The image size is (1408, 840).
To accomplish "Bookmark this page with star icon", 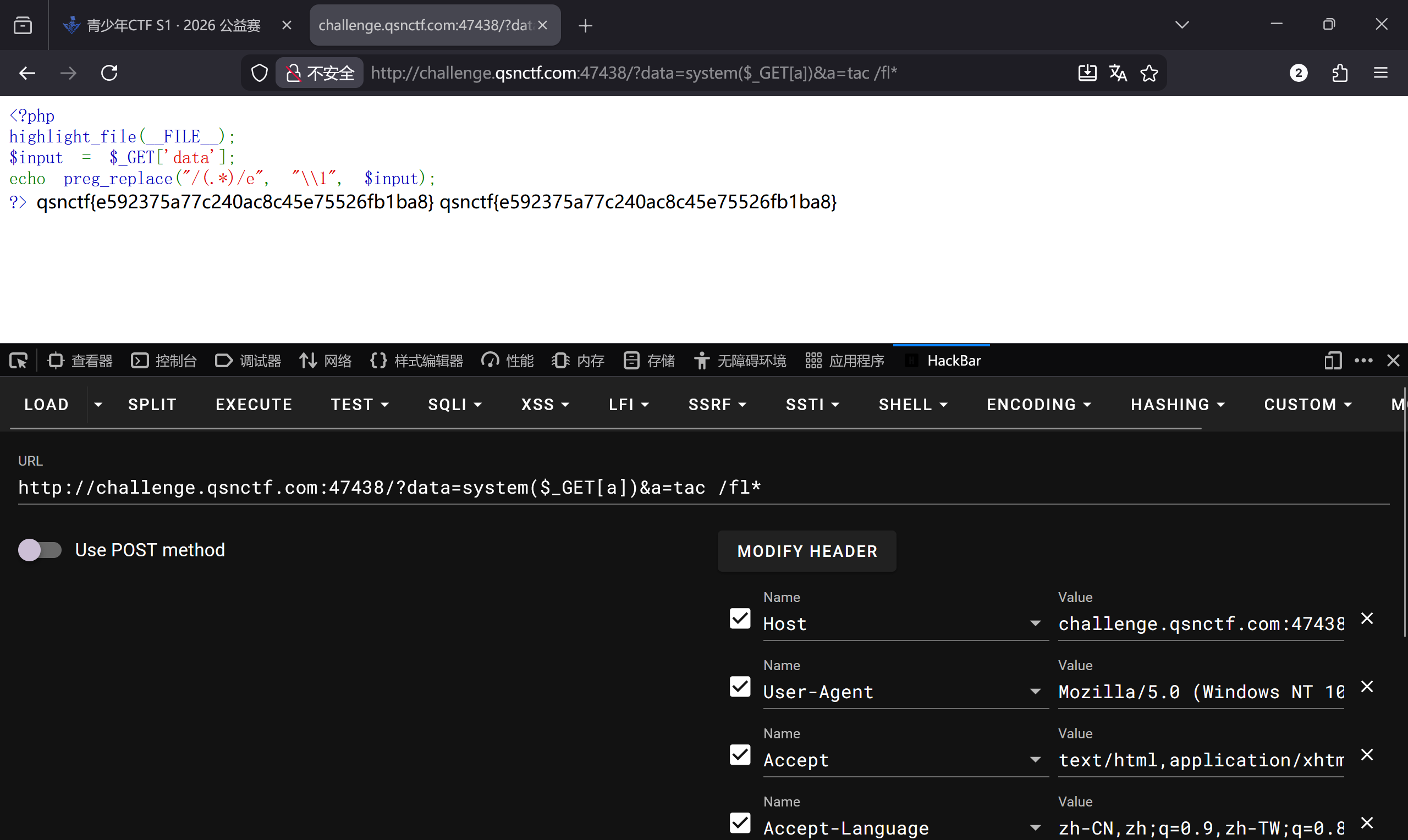I will coord(1149,73).
